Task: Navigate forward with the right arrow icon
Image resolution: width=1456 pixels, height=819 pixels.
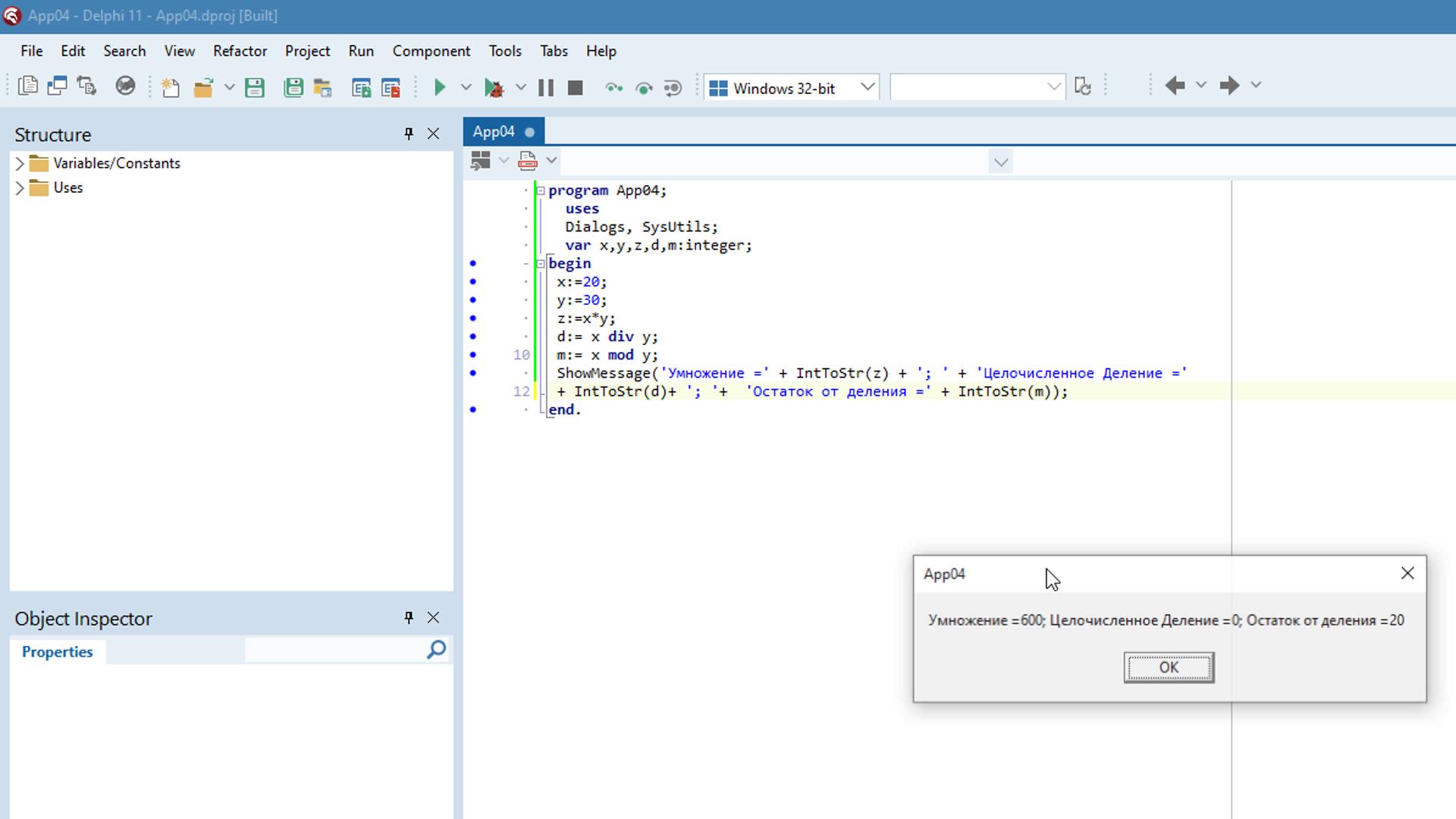Action: 1229,85
